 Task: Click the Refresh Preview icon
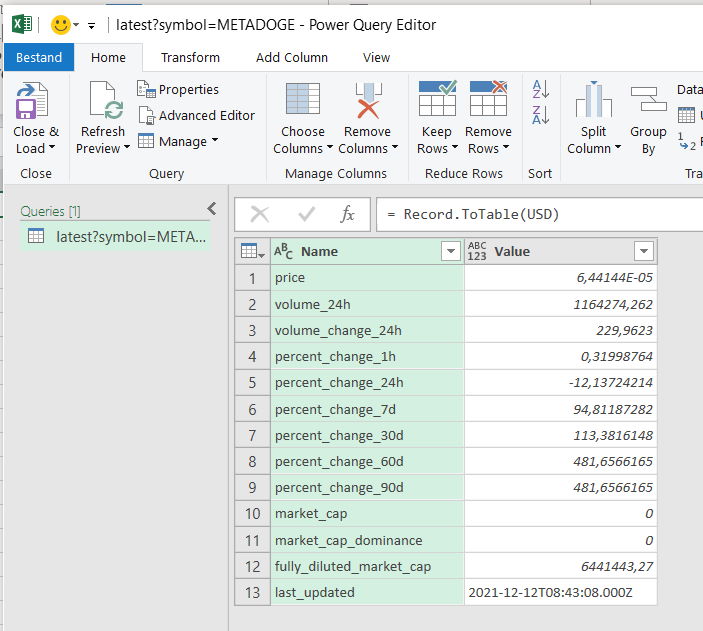106,100
